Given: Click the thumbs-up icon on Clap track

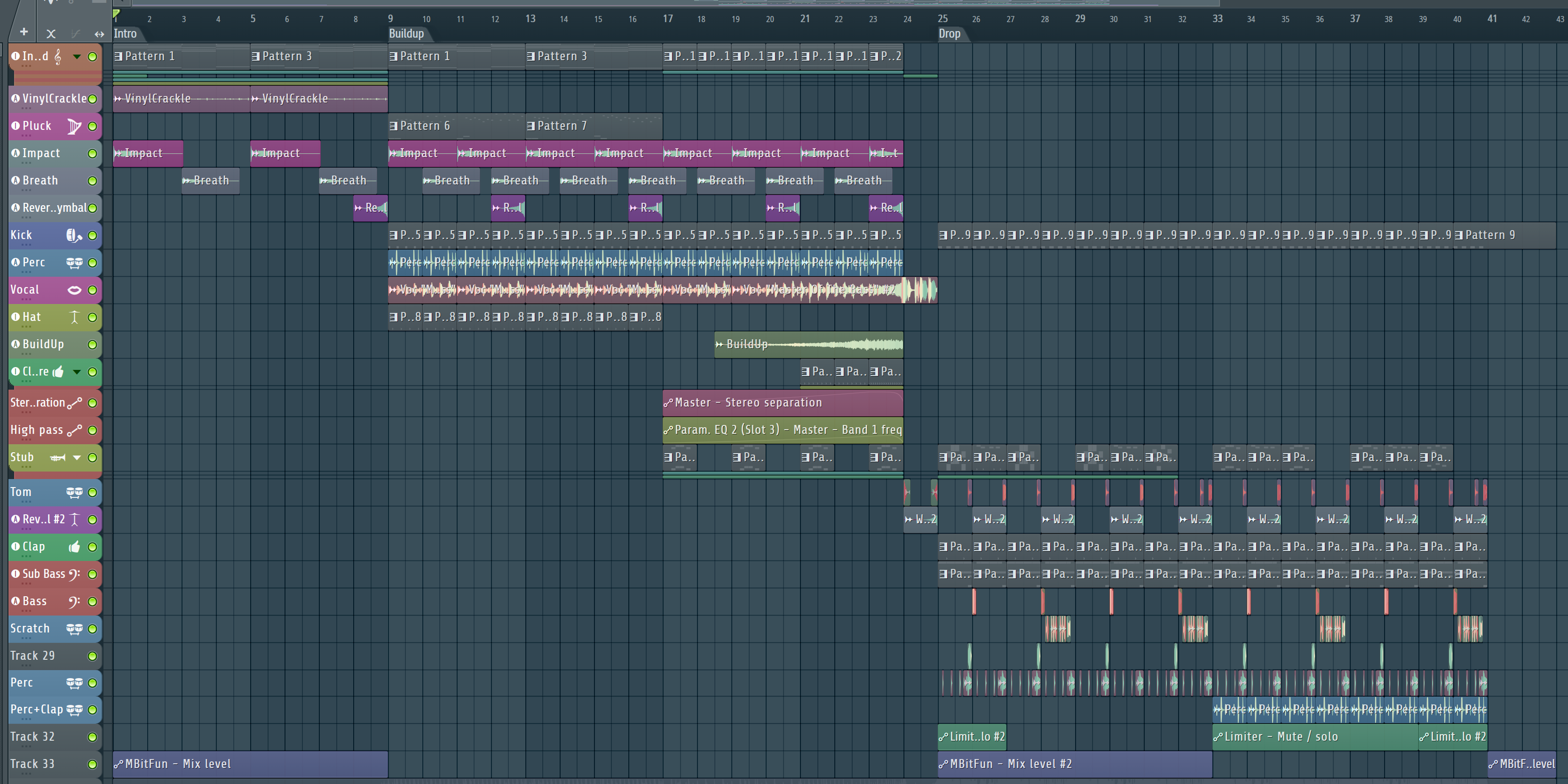Looking at the screenshot, I should [74, 546].
